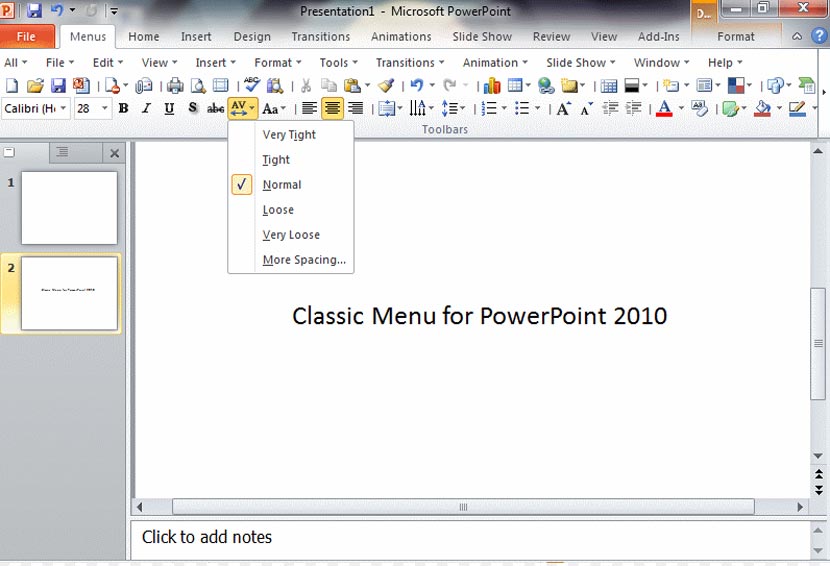The width and height of the screenshot is (830, 566).
Task: Expand the numbering list dropdown
Action: point(503,109)
